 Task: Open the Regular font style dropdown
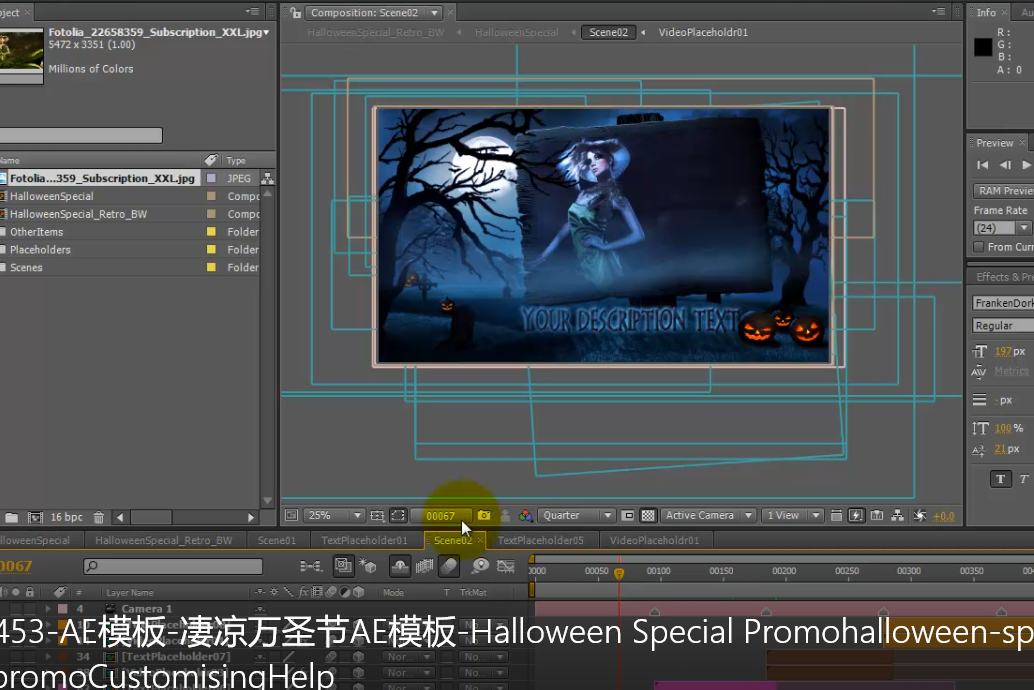pos(1003,325)
